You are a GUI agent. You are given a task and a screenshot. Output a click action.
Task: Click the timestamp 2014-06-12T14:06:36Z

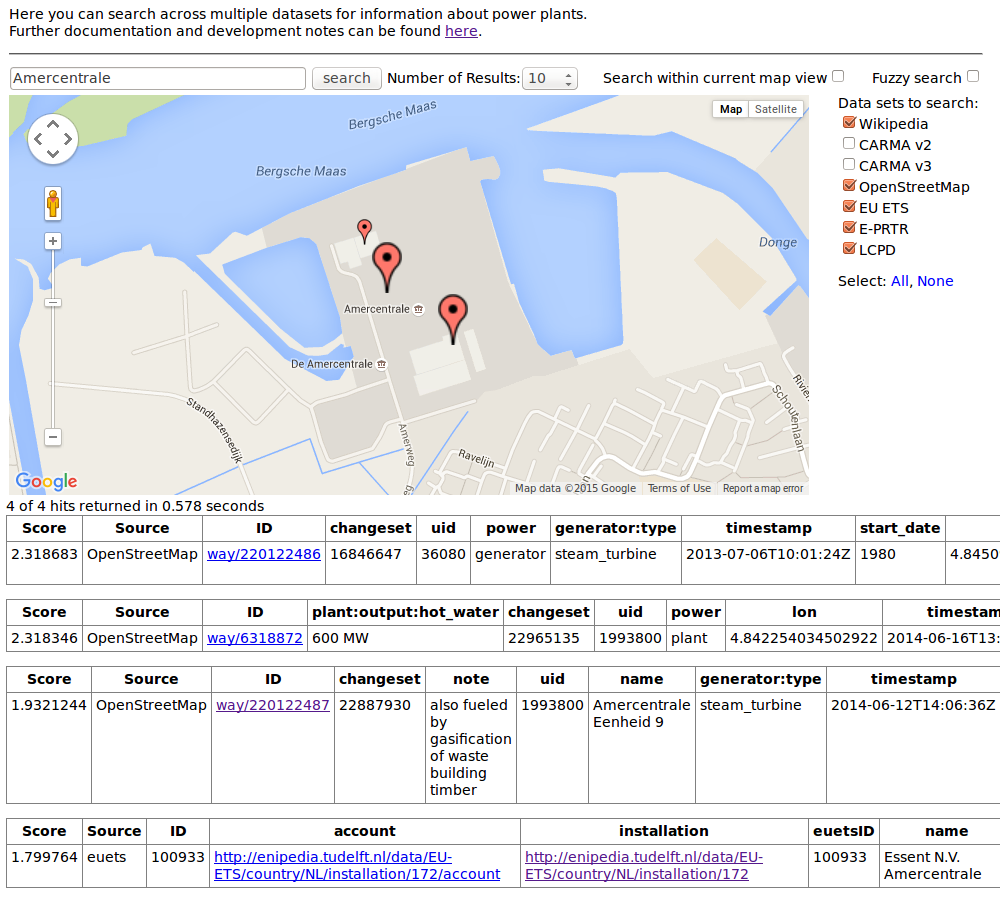tap(913, 705)
